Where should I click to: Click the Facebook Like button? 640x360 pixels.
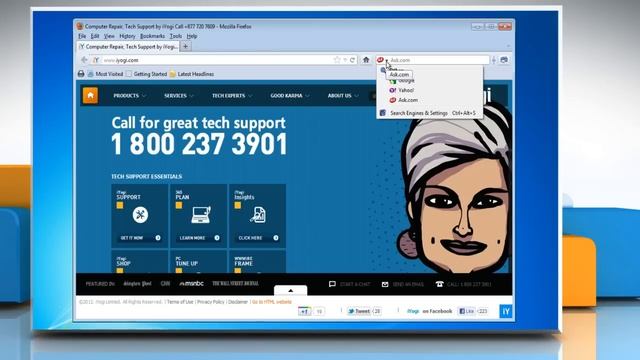click(467, 311)
